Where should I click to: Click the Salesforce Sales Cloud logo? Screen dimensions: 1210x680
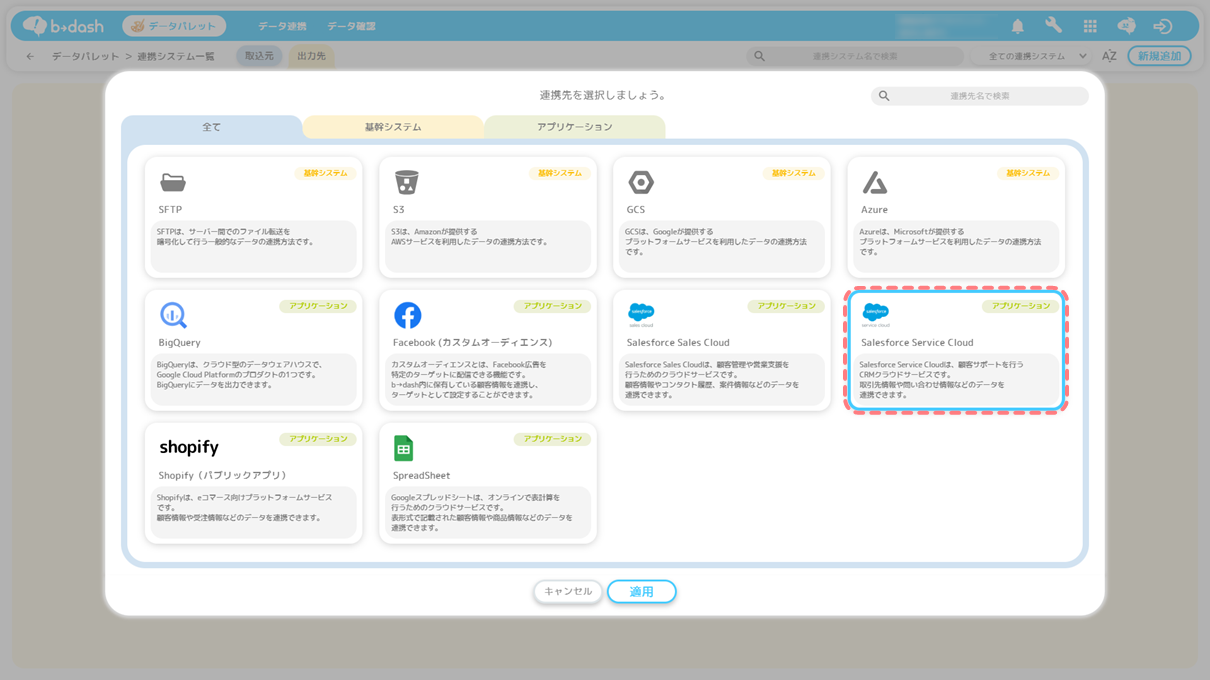point(641,315)
